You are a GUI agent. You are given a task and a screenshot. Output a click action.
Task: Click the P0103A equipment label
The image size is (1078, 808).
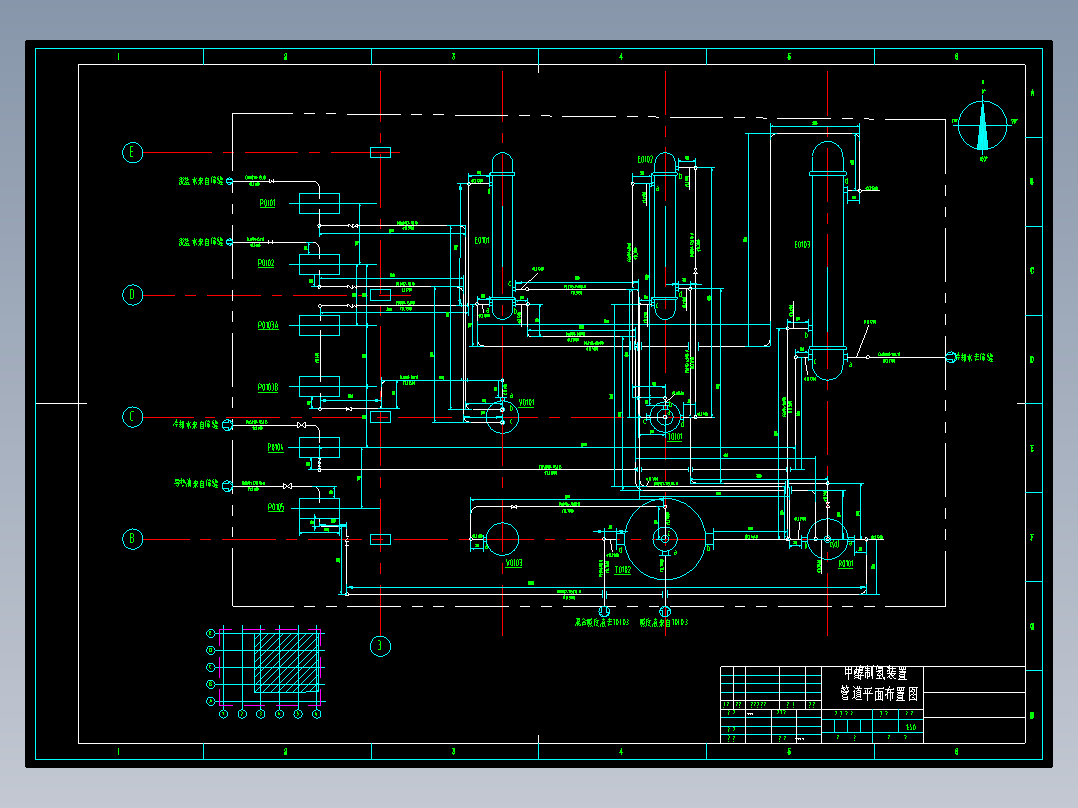268,325
